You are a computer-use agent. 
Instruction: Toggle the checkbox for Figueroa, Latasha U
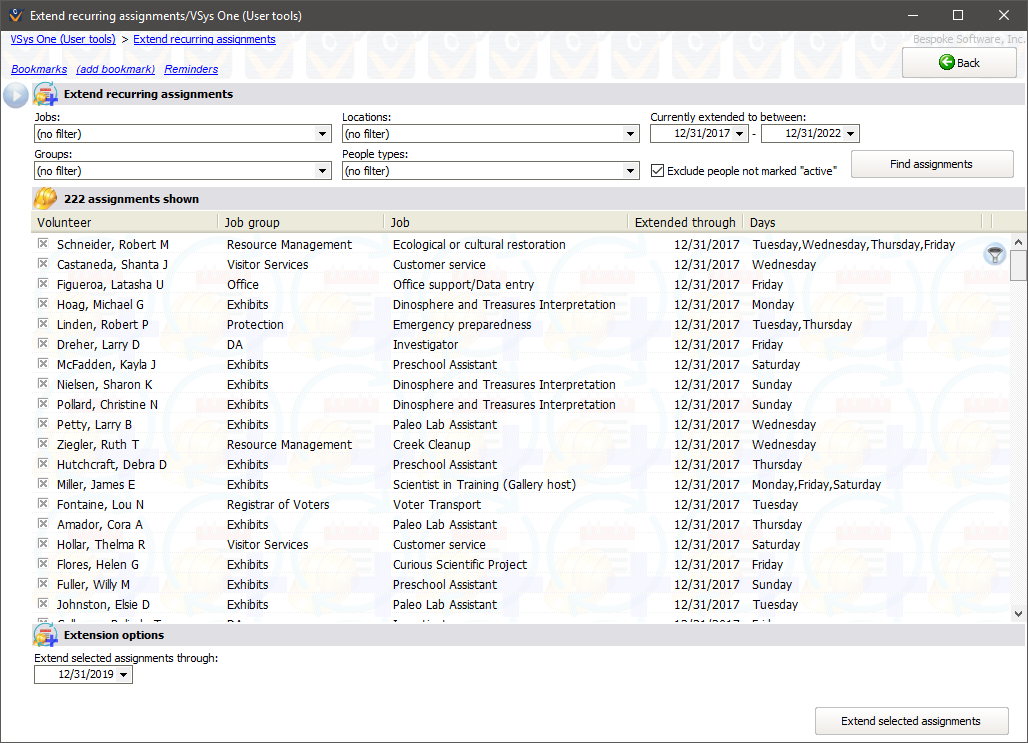41,284
